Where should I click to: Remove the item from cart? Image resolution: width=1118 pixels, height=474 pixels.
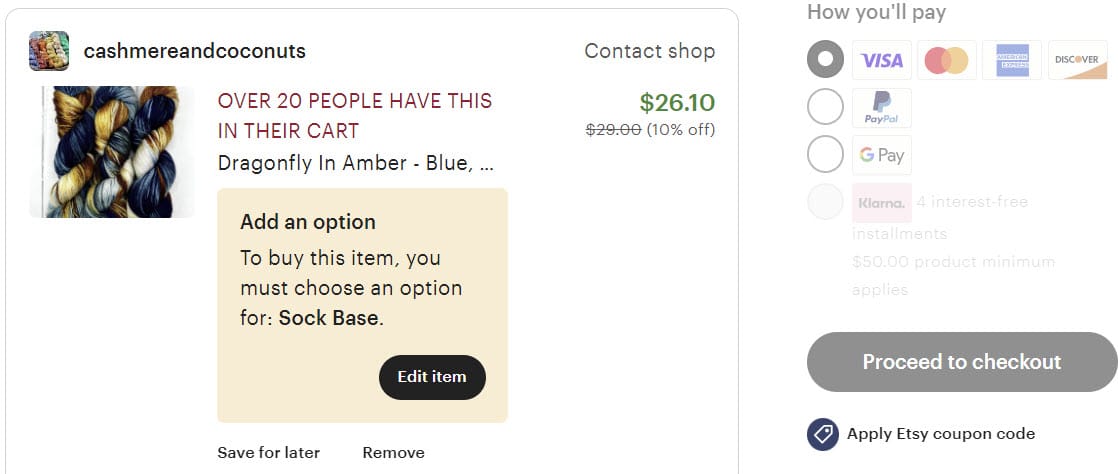pos(393,453)
